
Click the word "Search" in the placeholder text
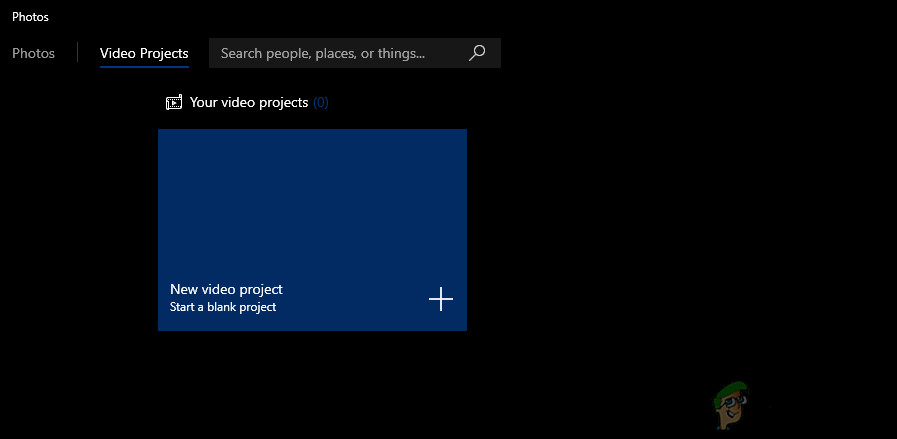click(x=241, y=53)
